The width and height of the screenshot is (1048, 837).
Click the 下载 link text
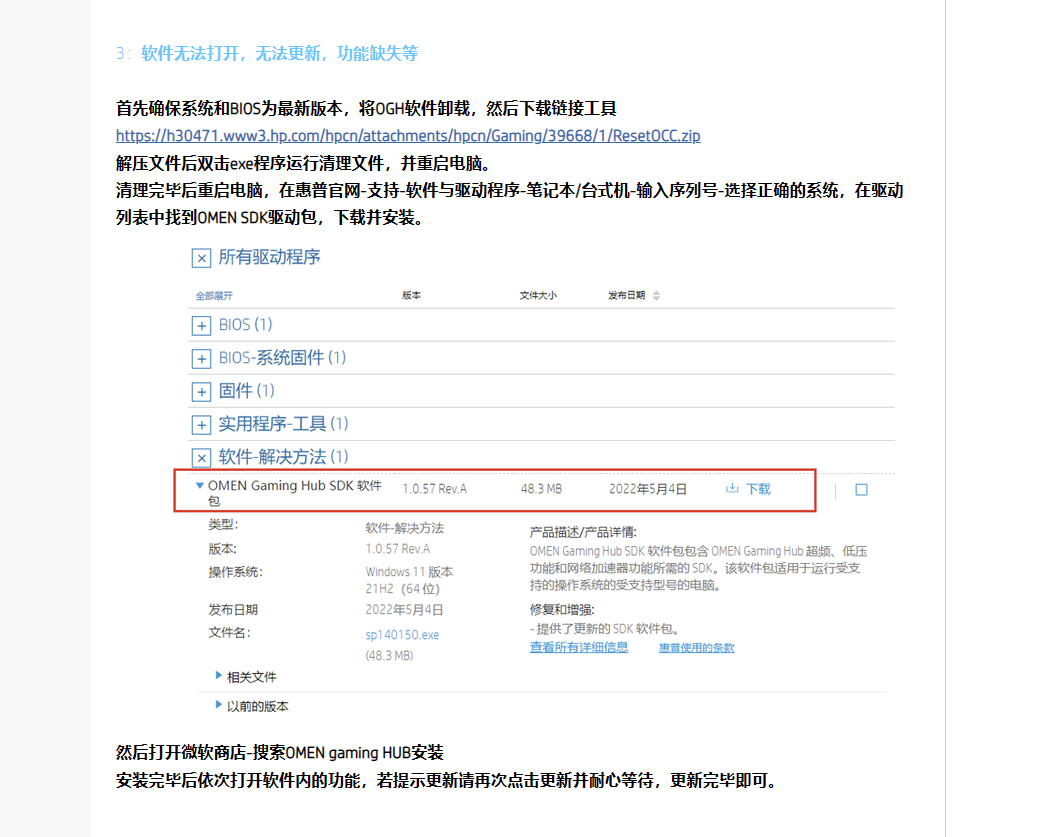[758, 489]
